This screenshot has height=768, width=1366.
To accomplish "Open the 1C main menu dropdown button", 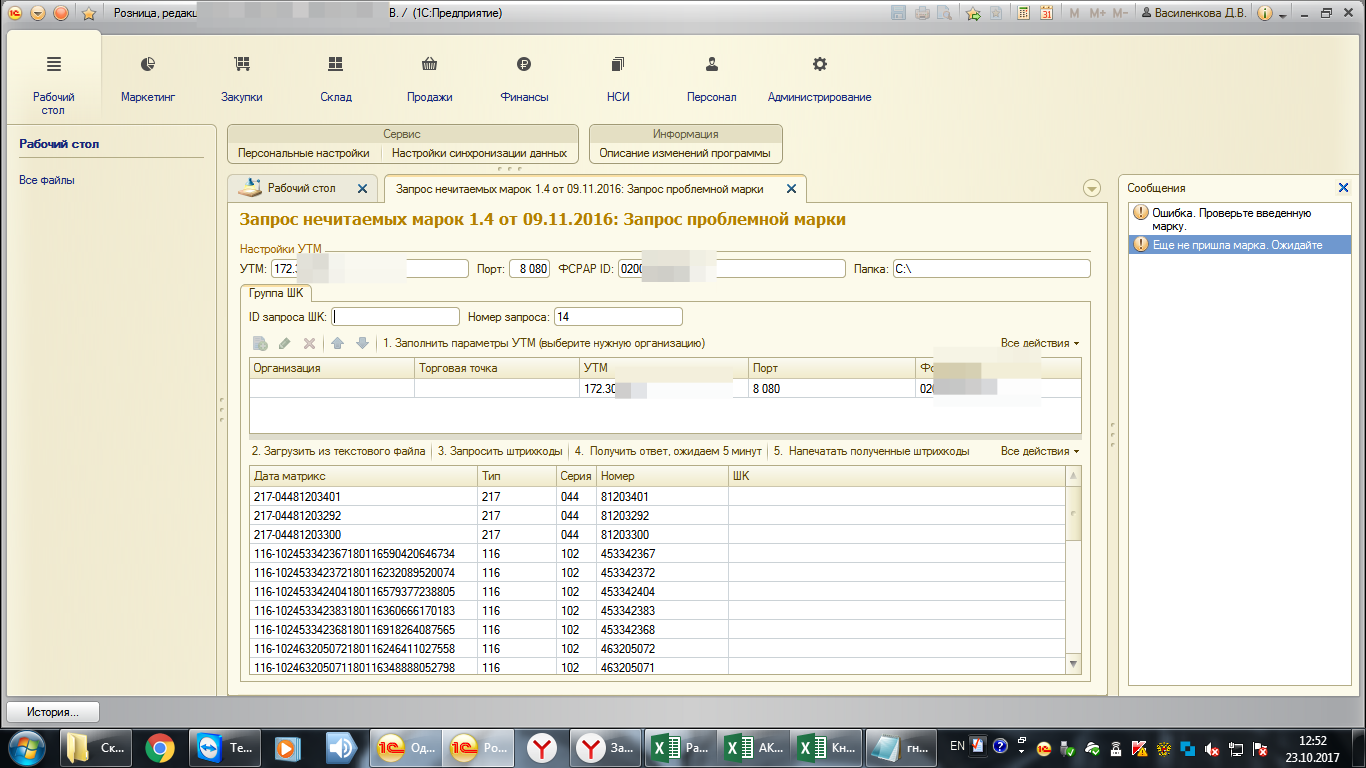I will point(37,14).
